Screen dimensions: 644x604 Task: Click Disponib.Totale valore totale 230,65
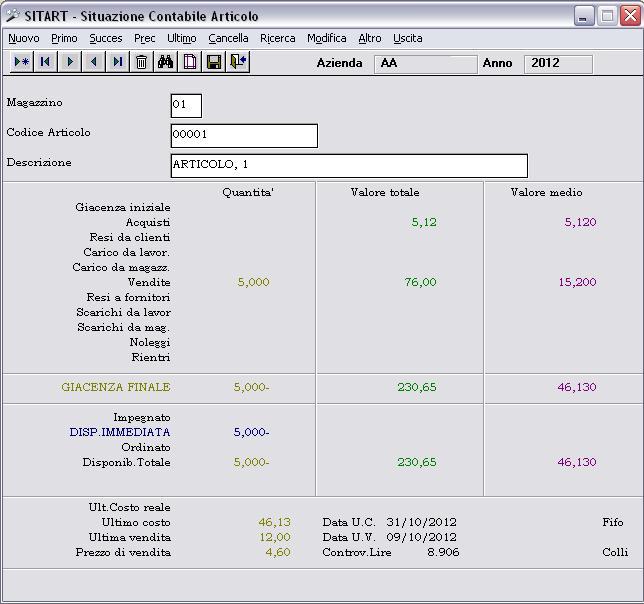click(416, 462)
